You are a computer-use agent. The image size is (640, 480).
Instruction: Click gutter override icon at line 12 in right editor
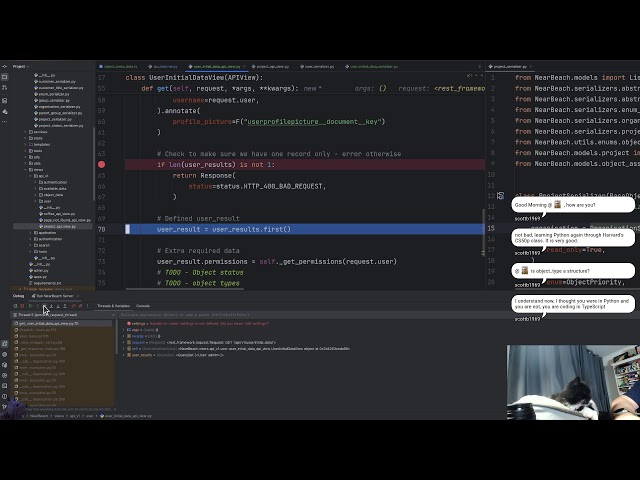click(501, 196)
